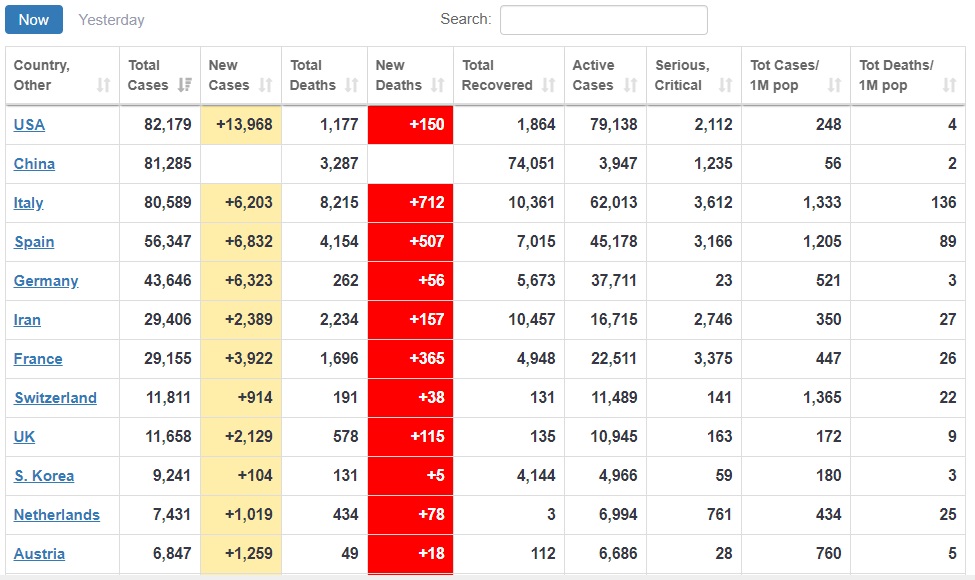
Task: Sort by Serious, Critical icon
Action: pyautogui.click(x=726, y=85)
